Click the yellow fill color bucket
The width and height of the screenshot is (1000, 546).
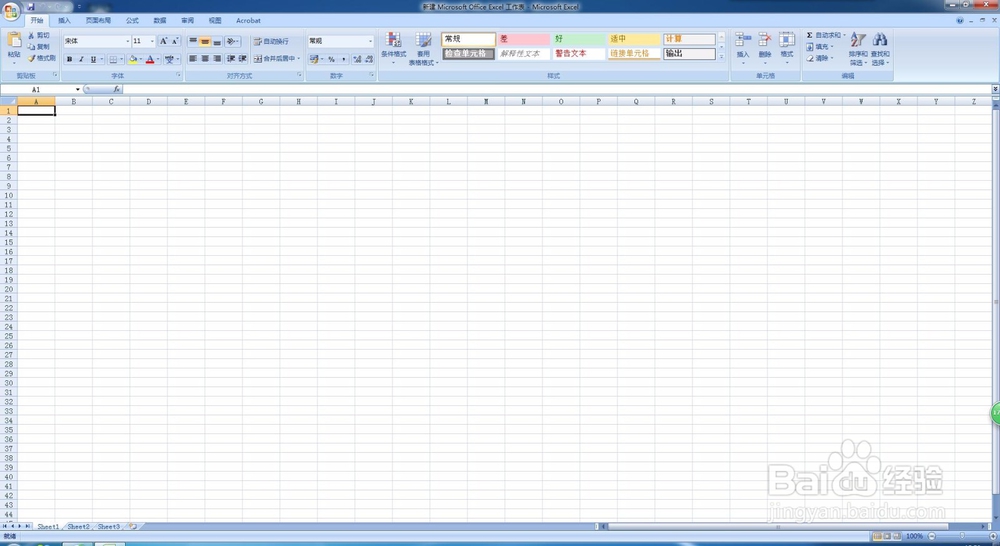pos(133,59)
